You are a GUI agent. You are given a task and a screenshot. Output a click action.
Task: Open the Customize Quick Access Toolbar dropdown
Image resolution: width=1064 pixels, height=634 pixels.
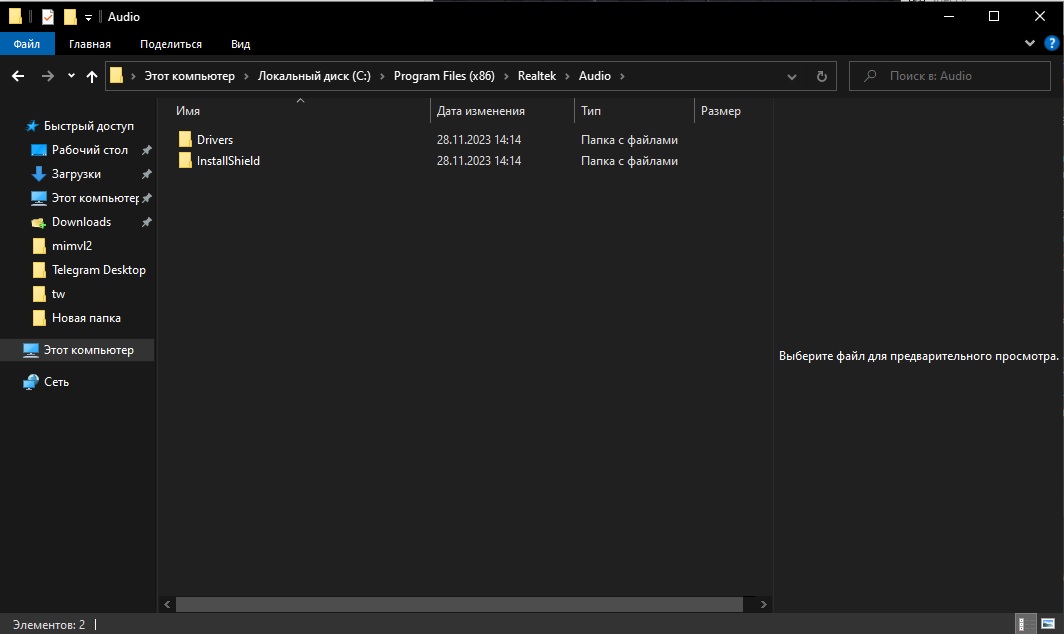(x=88, y=18)
